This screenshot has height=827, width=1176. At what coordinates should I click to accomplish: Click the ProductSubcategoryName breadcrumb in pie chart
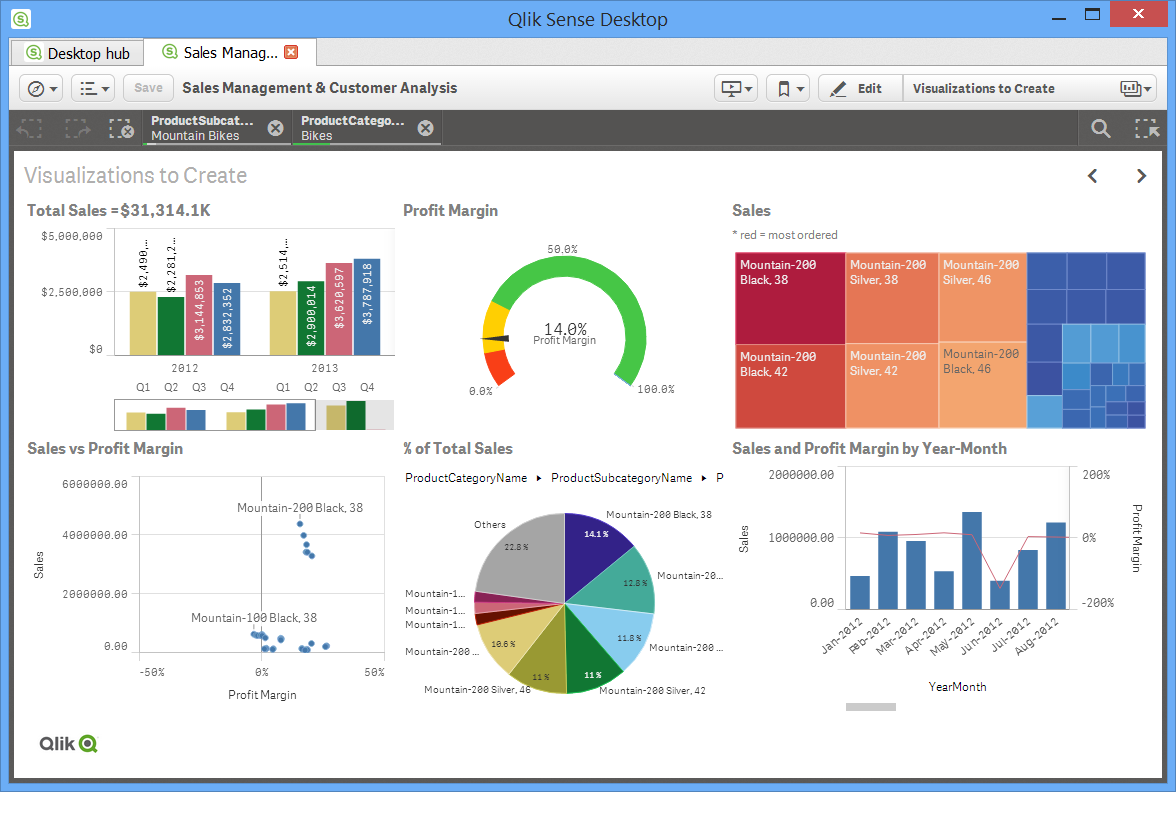click(622, 478)
